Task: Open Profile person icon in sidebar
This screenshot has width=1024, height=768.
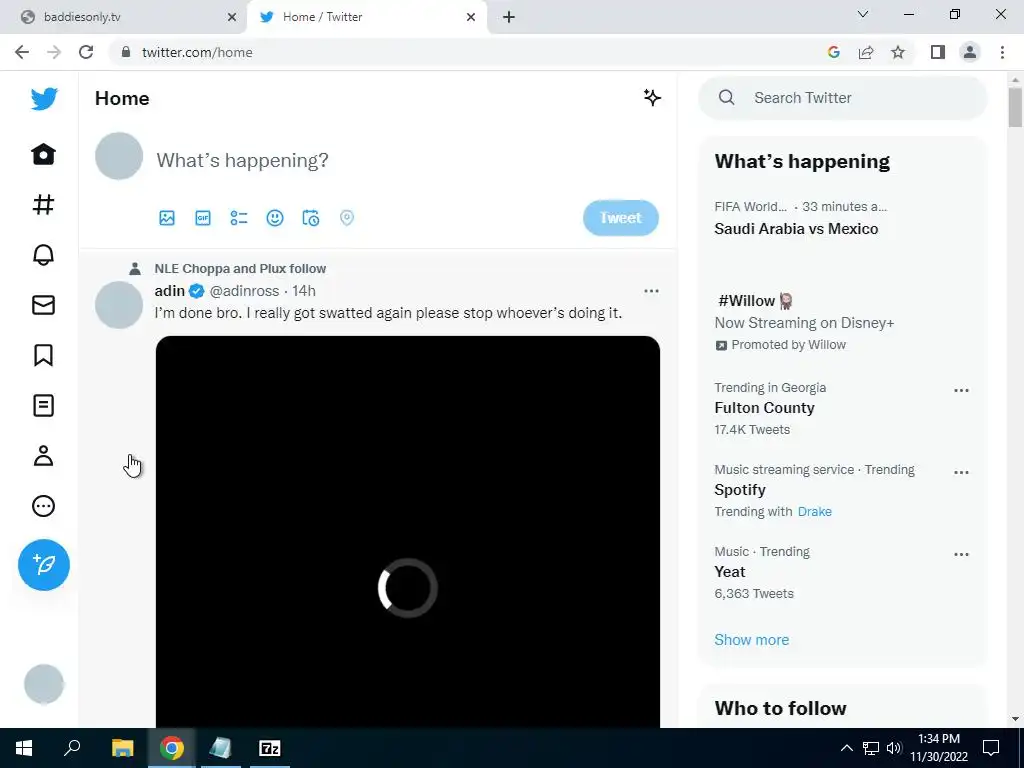Action: point(44,456)
